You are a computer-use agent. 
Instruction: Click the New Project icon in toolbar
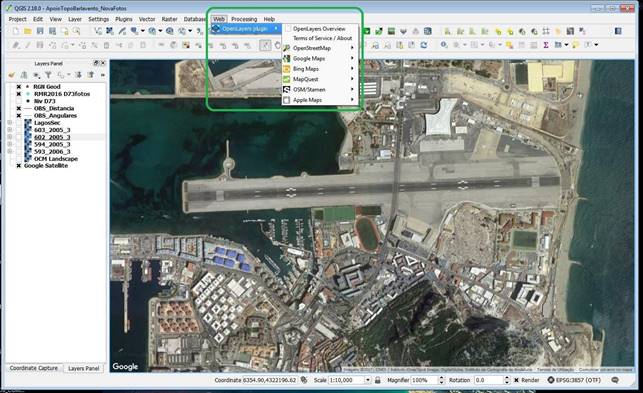click(16, 31)
